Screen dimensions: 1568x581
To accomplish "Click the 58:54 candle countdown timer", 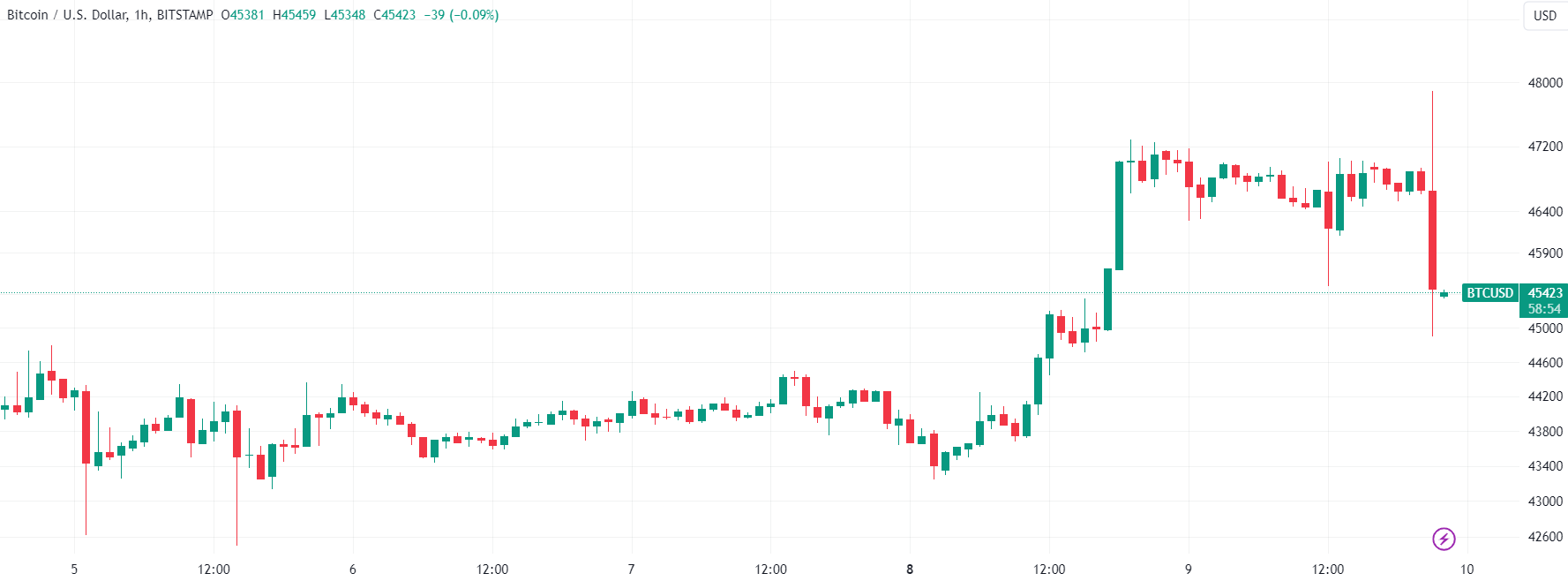I will (1545, 309).
